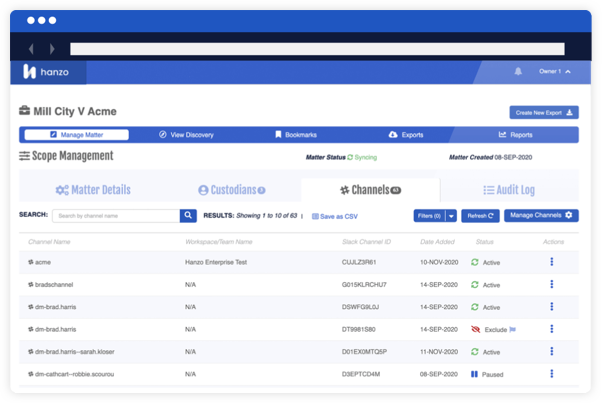
Task: Click the Active sync icon for acme
Action: coord(475,262)
